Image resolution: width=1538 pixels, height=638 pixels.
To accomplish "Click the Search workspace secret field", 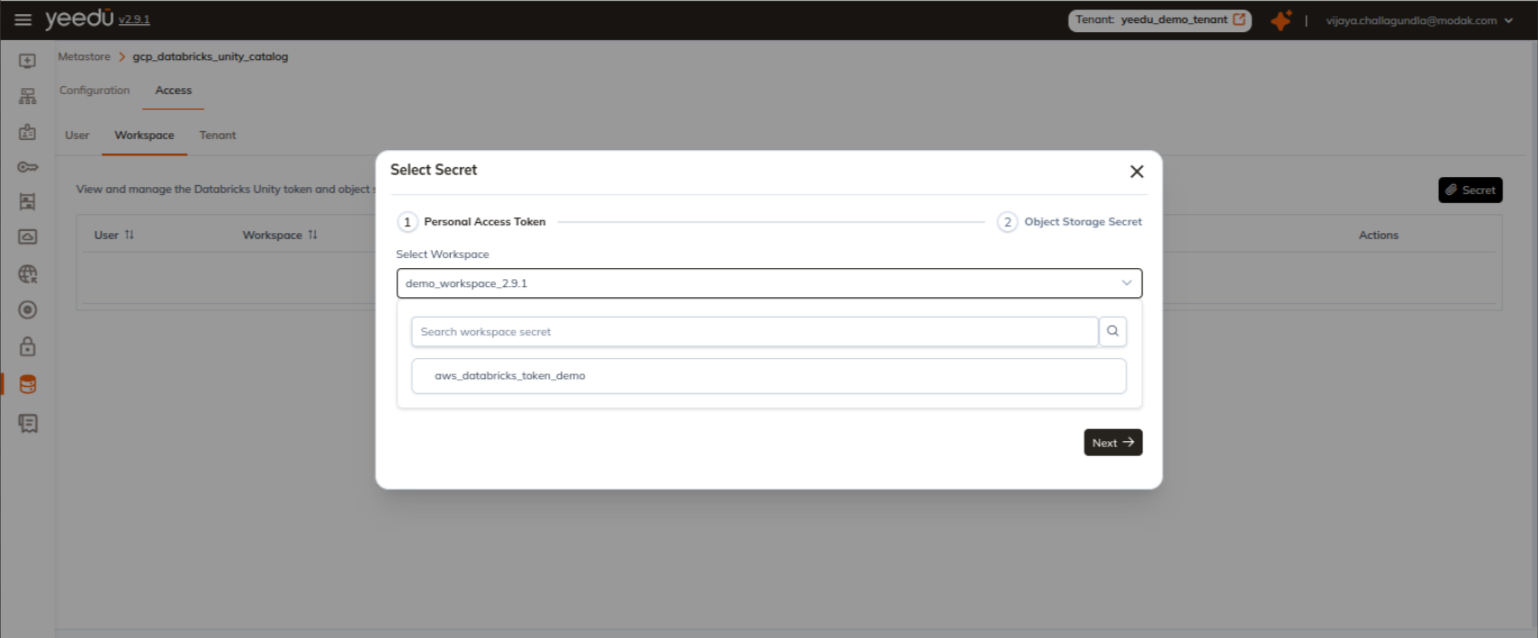I will click(754, 332).
